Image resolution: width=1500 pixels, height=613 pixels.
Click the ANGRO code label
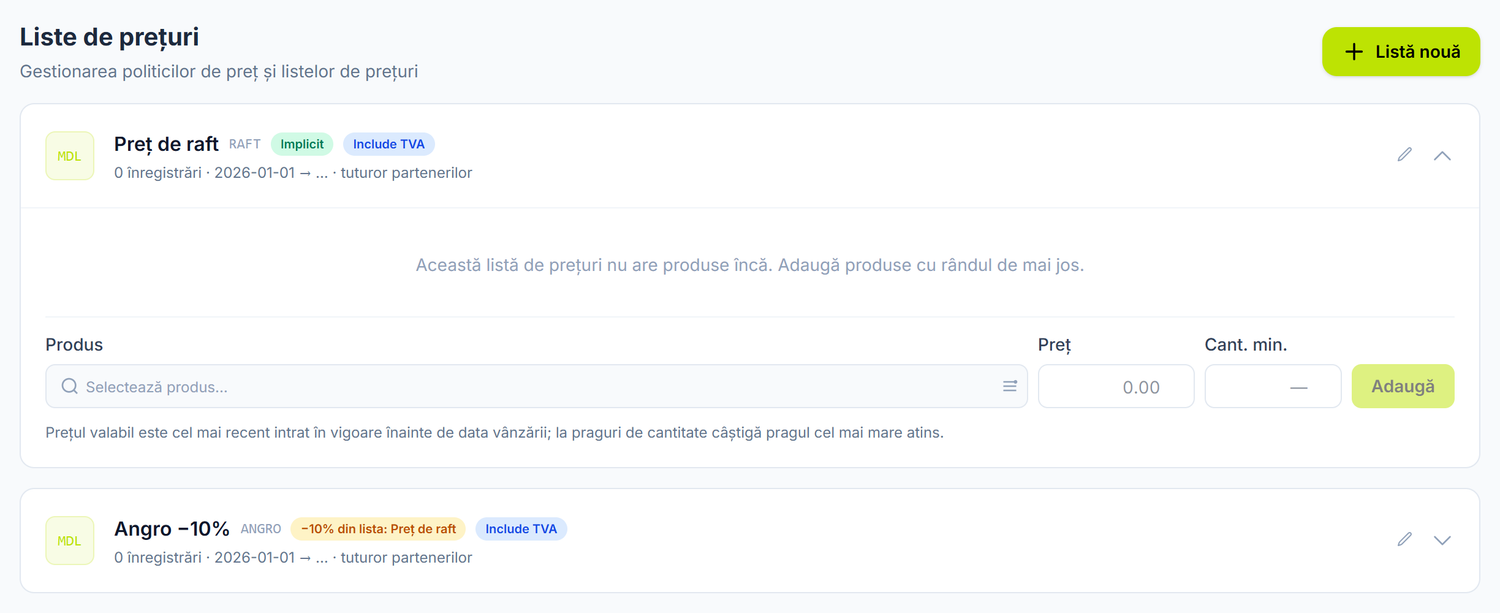point(261,530)
